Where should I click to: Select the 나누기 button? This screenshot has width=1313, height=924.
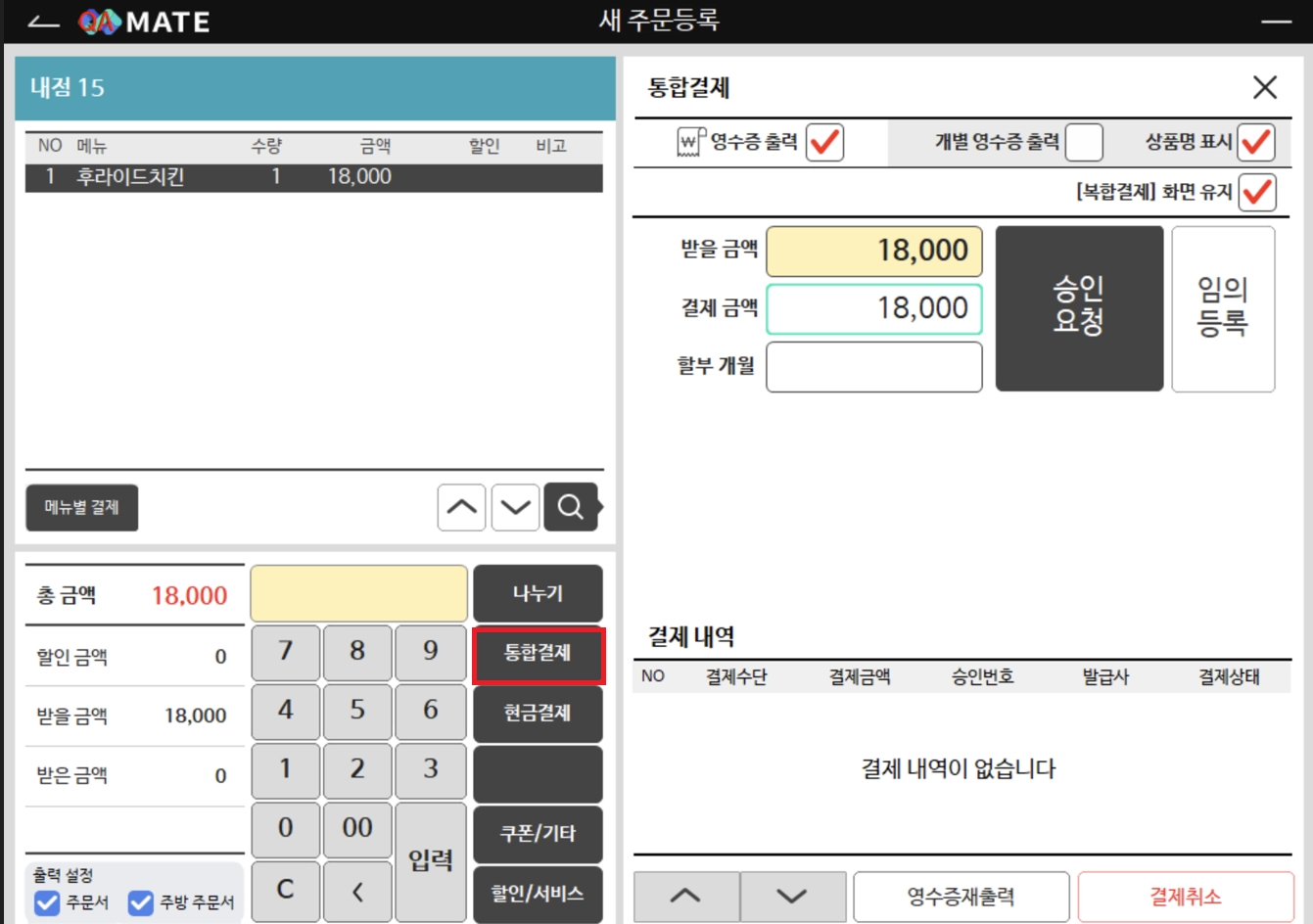538,593
